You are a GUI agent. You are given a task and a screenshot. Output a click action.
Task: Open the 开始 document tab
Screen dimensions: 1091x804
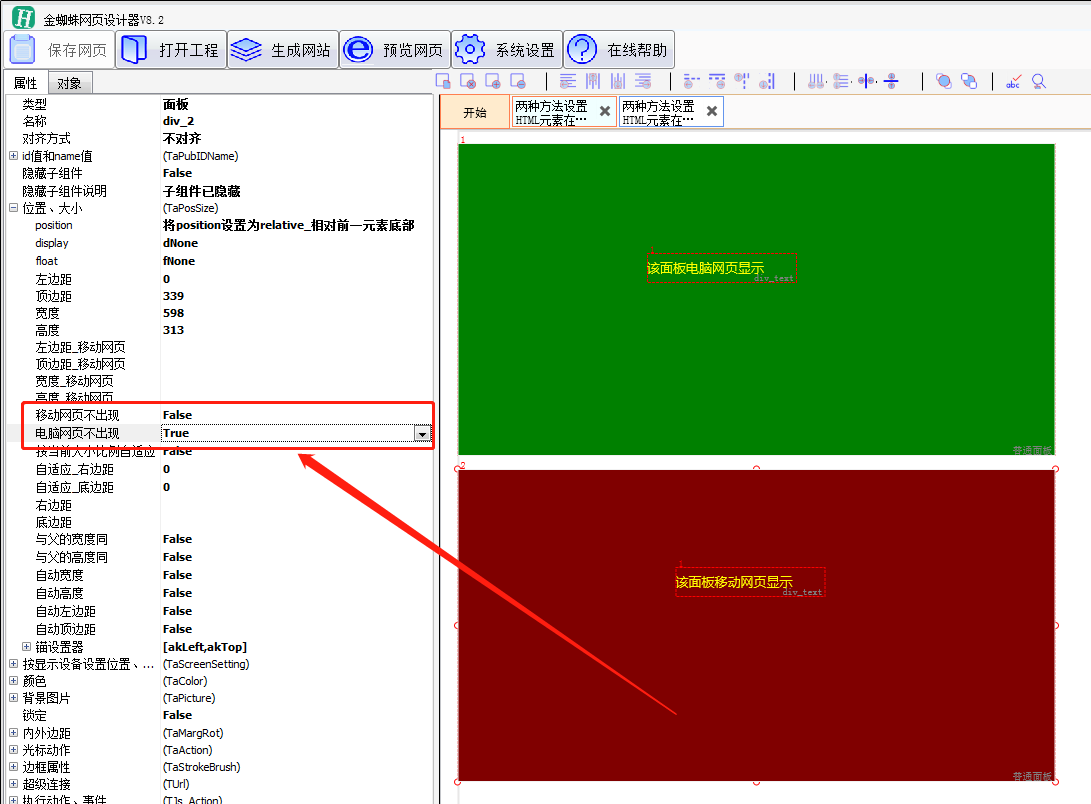coord(475,113)
